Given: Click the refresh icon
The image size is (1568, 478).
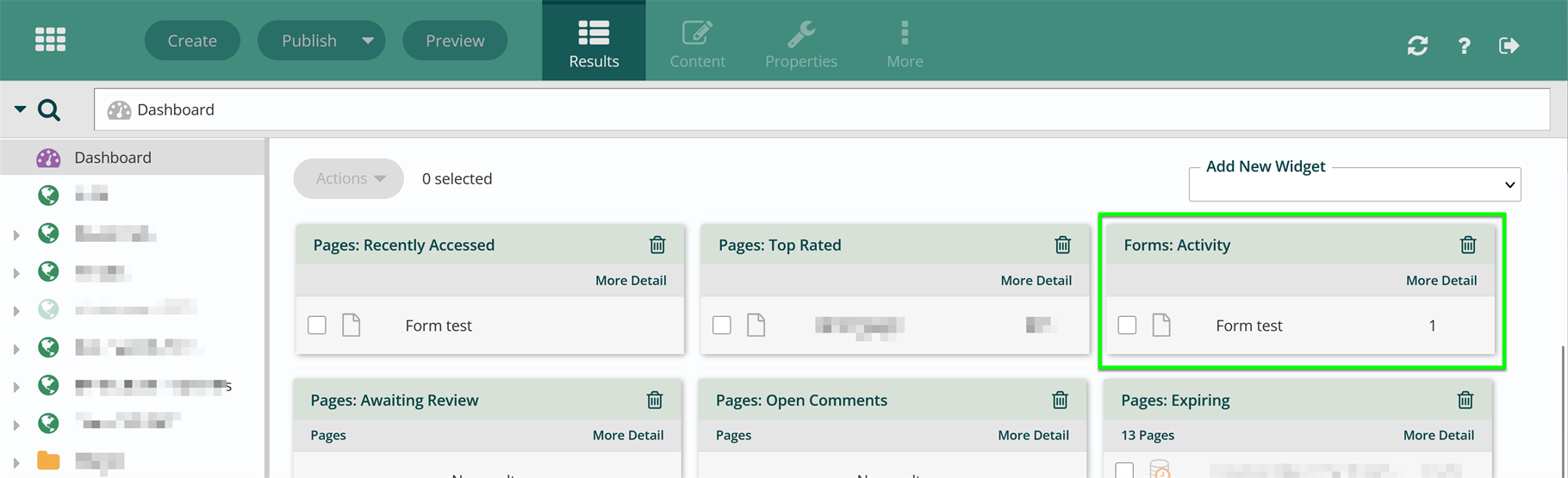Looking at the screenshot, I should point(1417,46).
